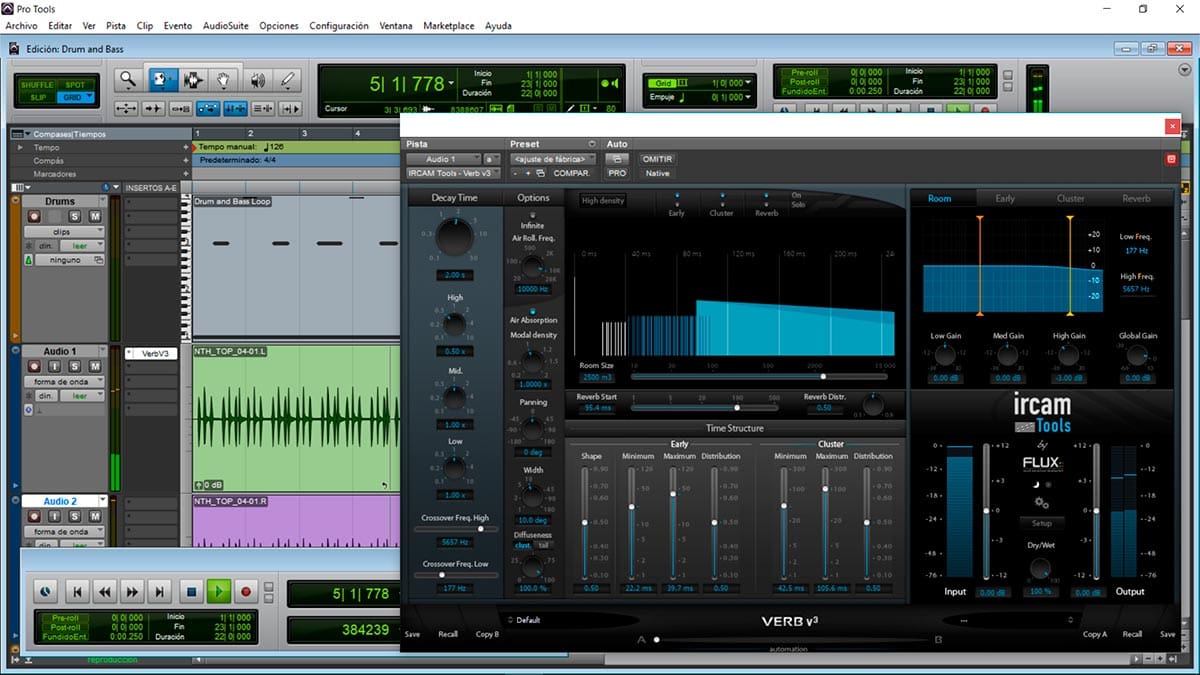The width and height of the screenshot is (1200, 675).
Task: Click the green Play button in the transport window
Action: pos(219,592)
